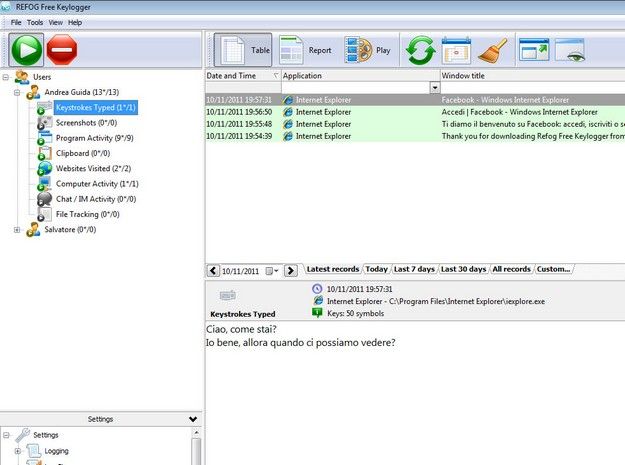This screenshot has width=625, height=465.
Task: Collapse the Settings panel chevron
Action: (x=193, y=419)
